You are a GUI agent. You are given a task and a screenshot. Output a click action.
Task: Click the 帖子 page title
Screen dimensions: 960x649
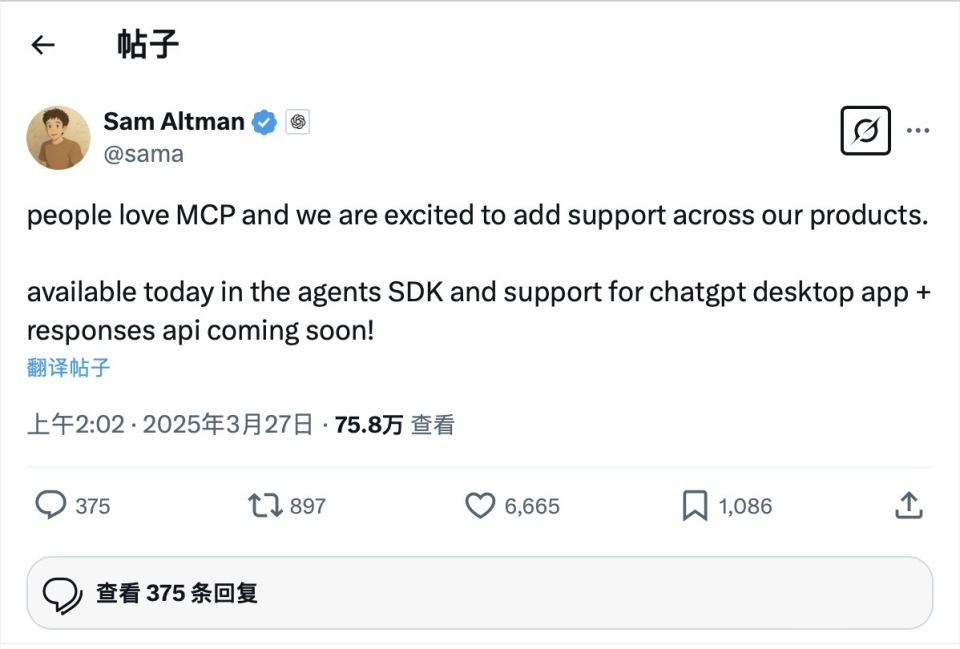pyautogui.click(x=148, y=44)
